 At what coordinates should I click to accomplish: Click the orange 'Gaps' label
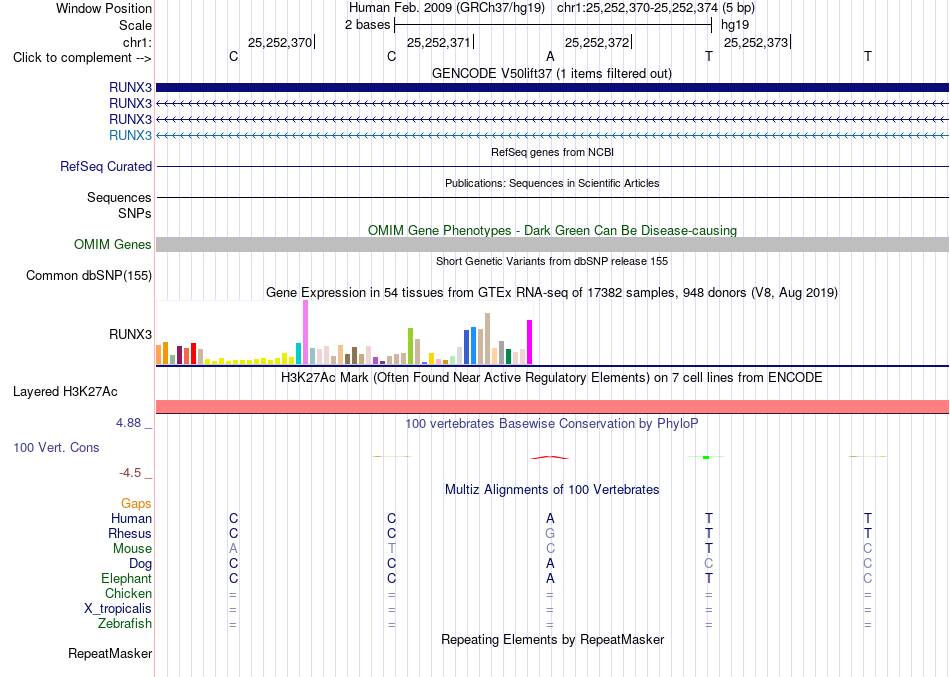click(136, 504)
